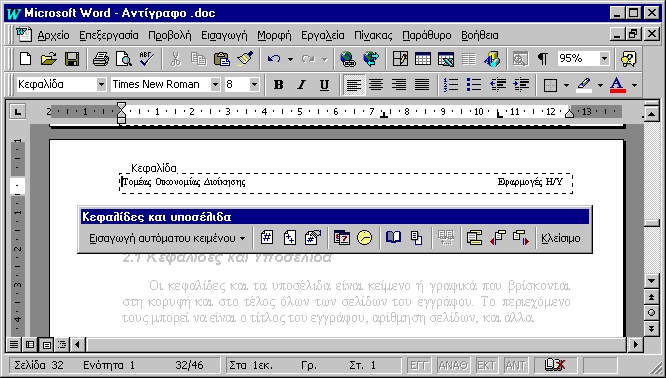Image resolution: width=666 pixels, height=378 pixels.
Task: Click Κλείσιμο on header toolbar
Action: pyautogui.click(x=561, y=238)
